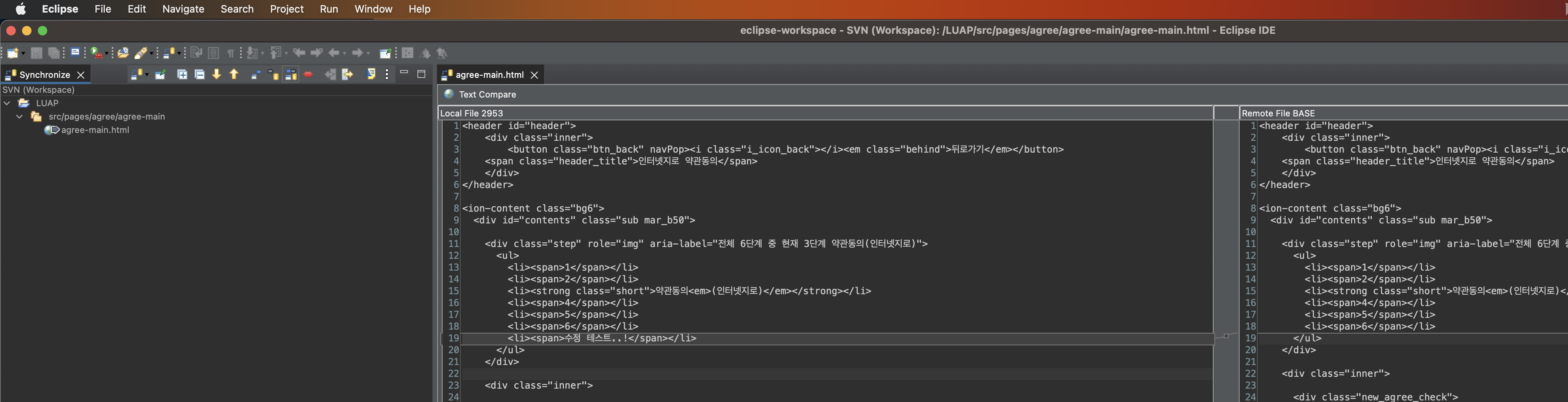Click main toolbar Synchronize icon
1568x402 pixels.
coord(169,53)
